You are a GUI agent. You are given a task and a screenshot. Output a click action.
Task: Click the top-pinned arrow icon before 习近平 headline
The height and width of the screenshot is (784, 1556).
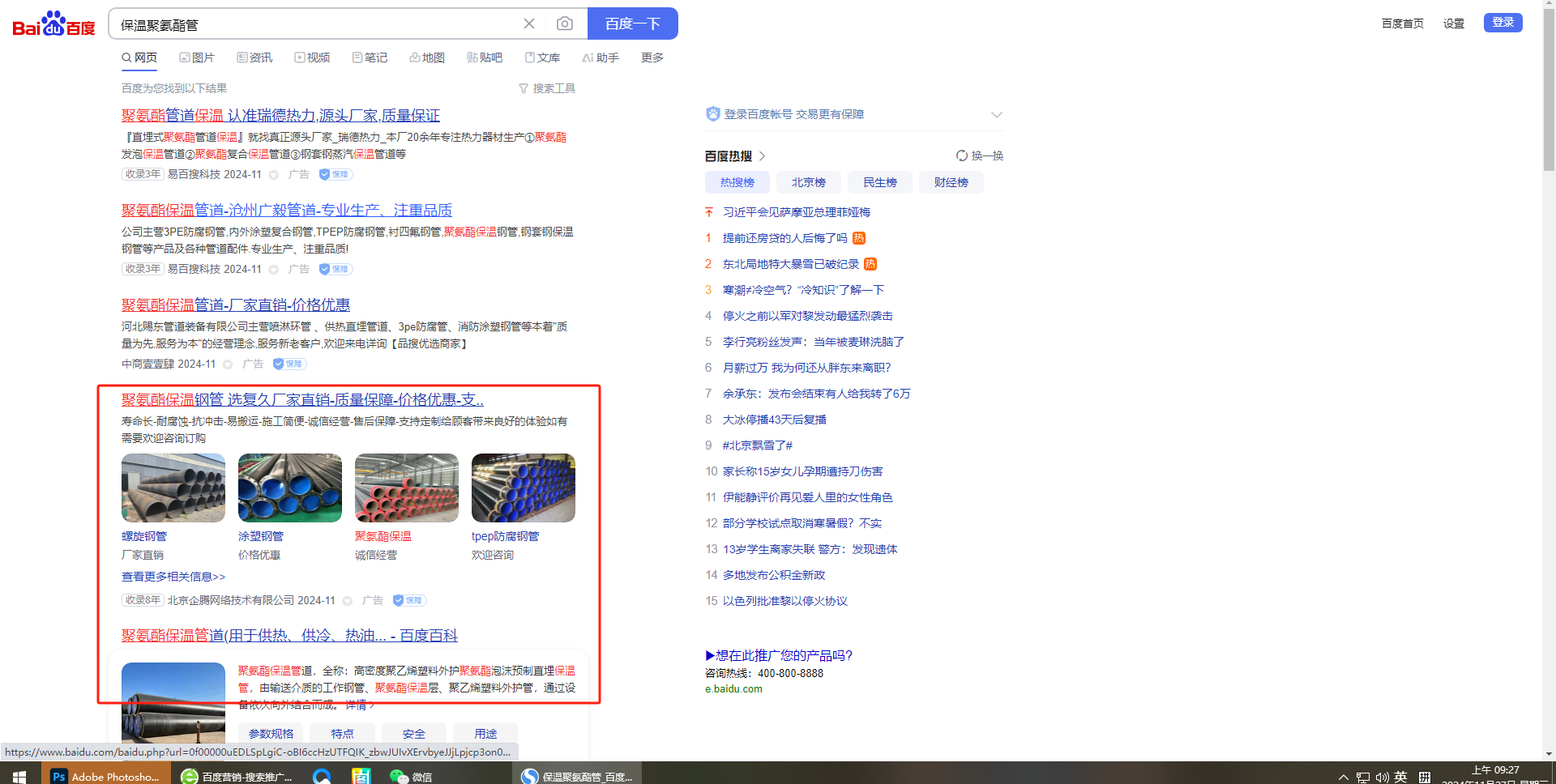tap(709, 212)
